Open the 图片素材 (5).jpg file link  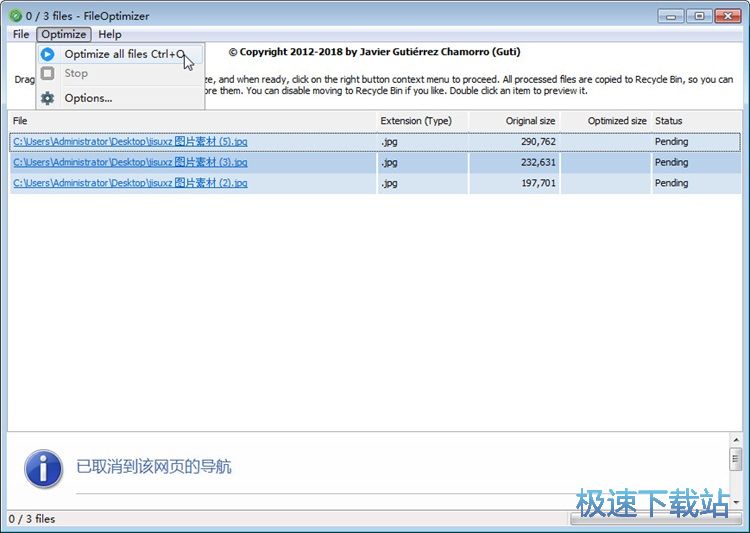tap(130, 142)
